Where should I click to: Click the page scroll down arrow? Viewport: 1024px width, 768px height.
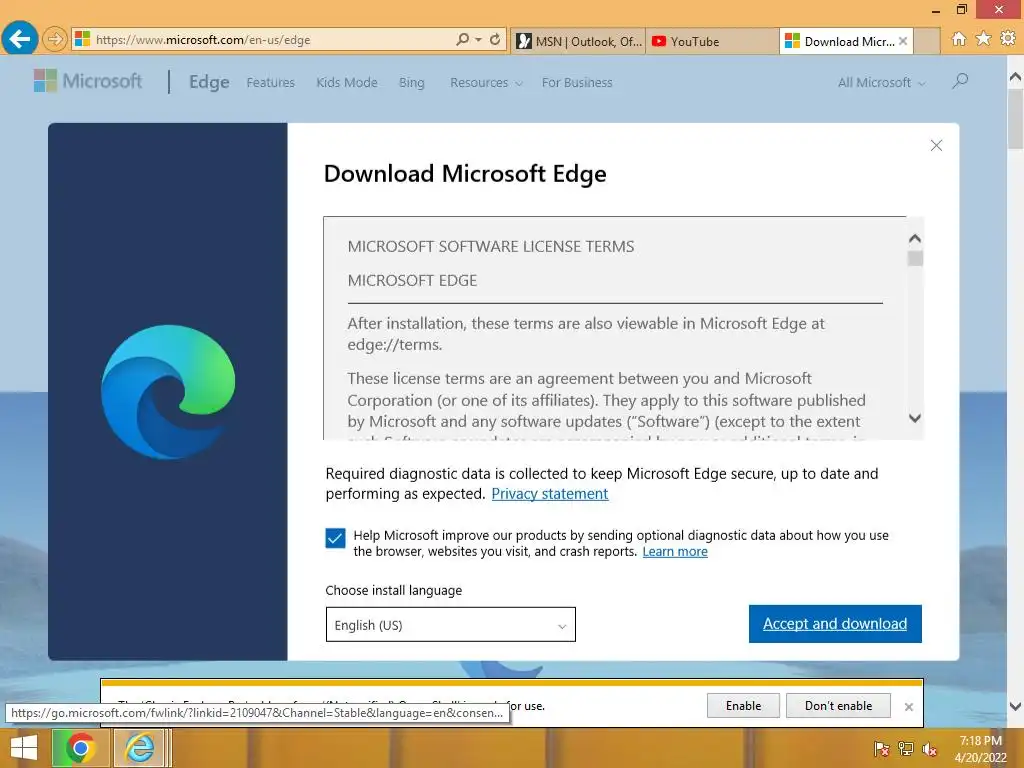click(x=1016, y=706)
